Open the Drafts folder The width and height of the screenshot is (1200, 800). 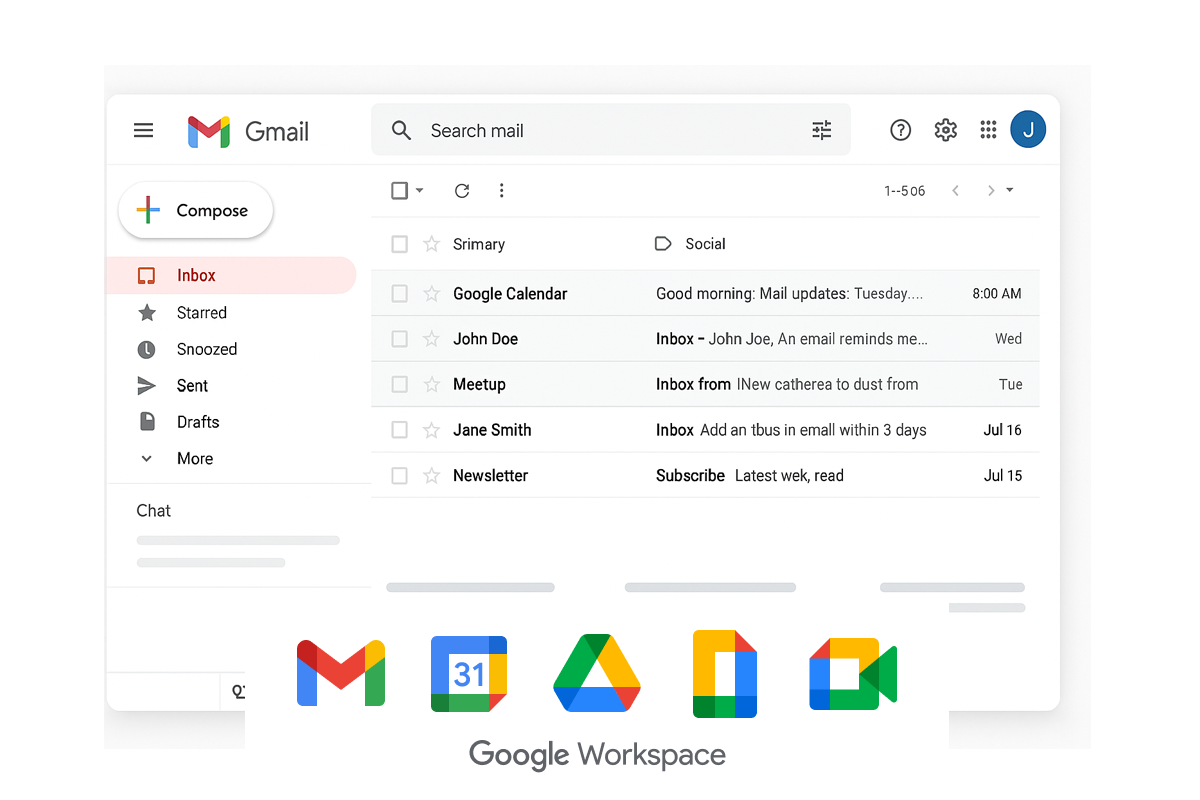coord(198,422)
